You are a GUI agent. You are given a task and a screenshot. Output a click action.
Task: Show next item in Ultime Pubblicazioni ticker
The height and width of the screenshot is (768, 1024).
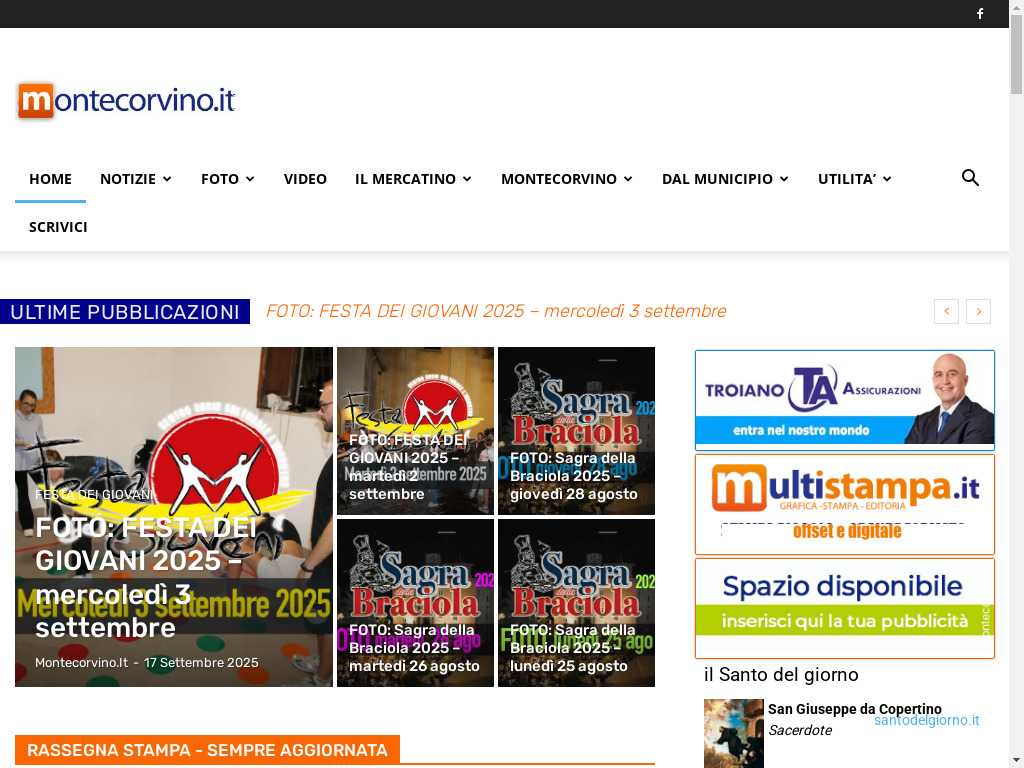[978, 312]
